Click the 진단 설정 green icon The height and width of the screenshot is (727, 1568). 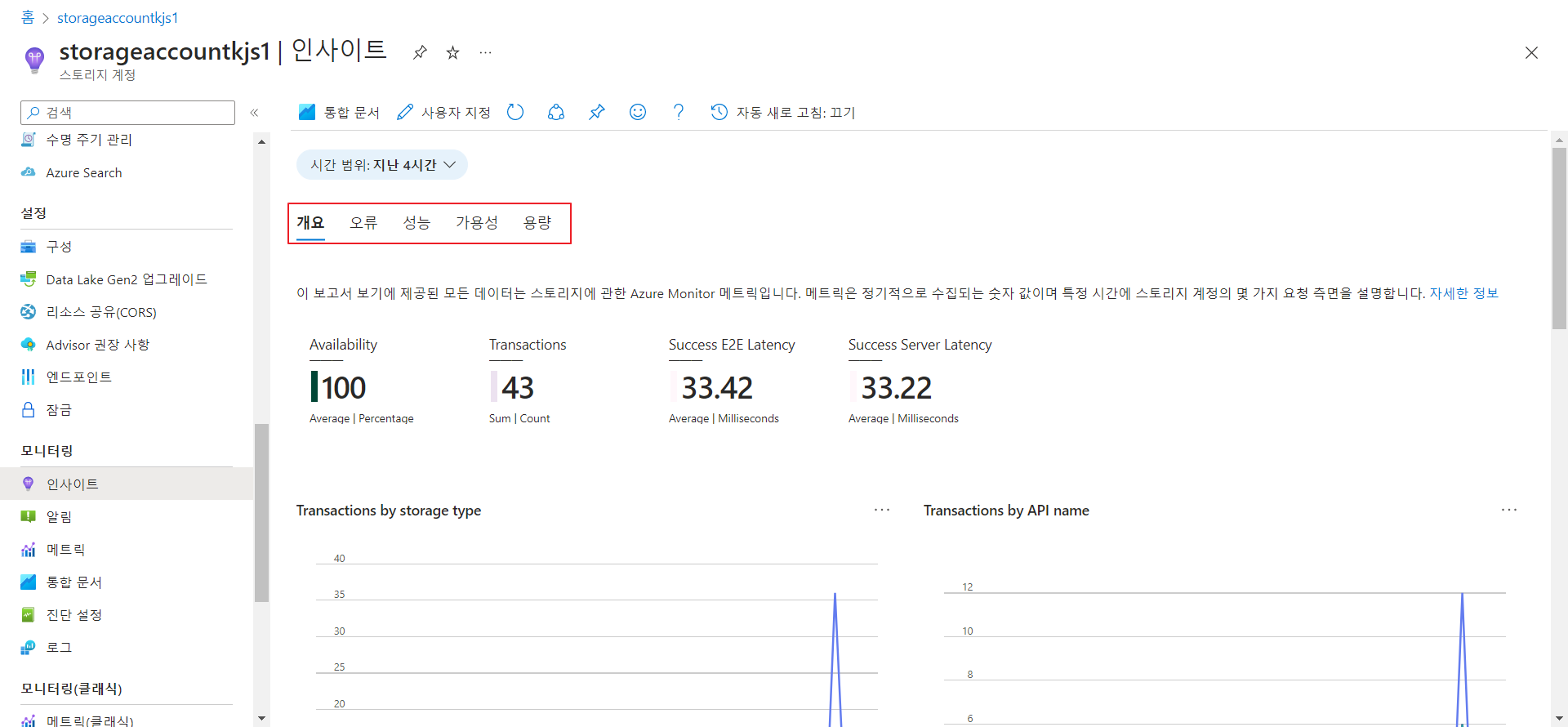[29, 615]
